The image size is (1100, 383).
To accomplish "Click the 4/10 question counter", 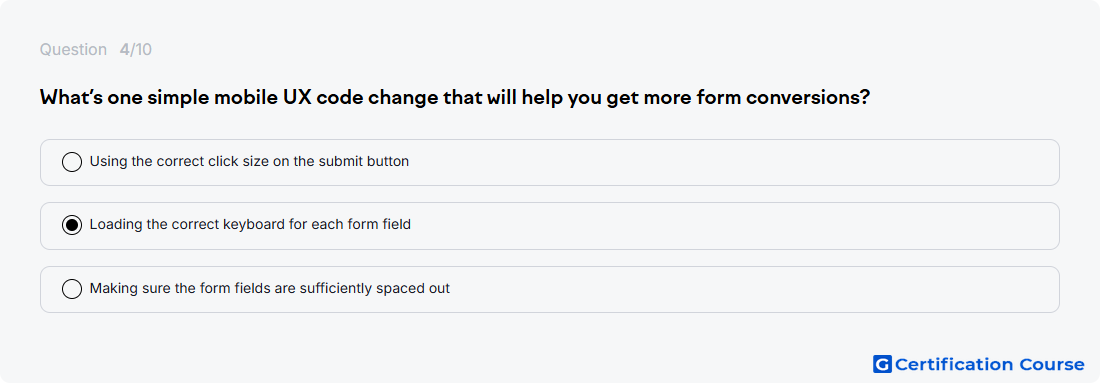I will [135, 50].
